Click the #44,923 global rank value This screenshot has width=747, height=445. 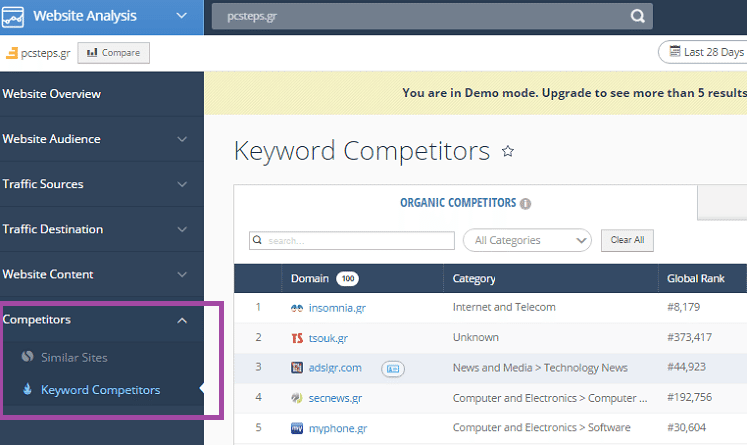pyautogui.click(x=686, y=367)
